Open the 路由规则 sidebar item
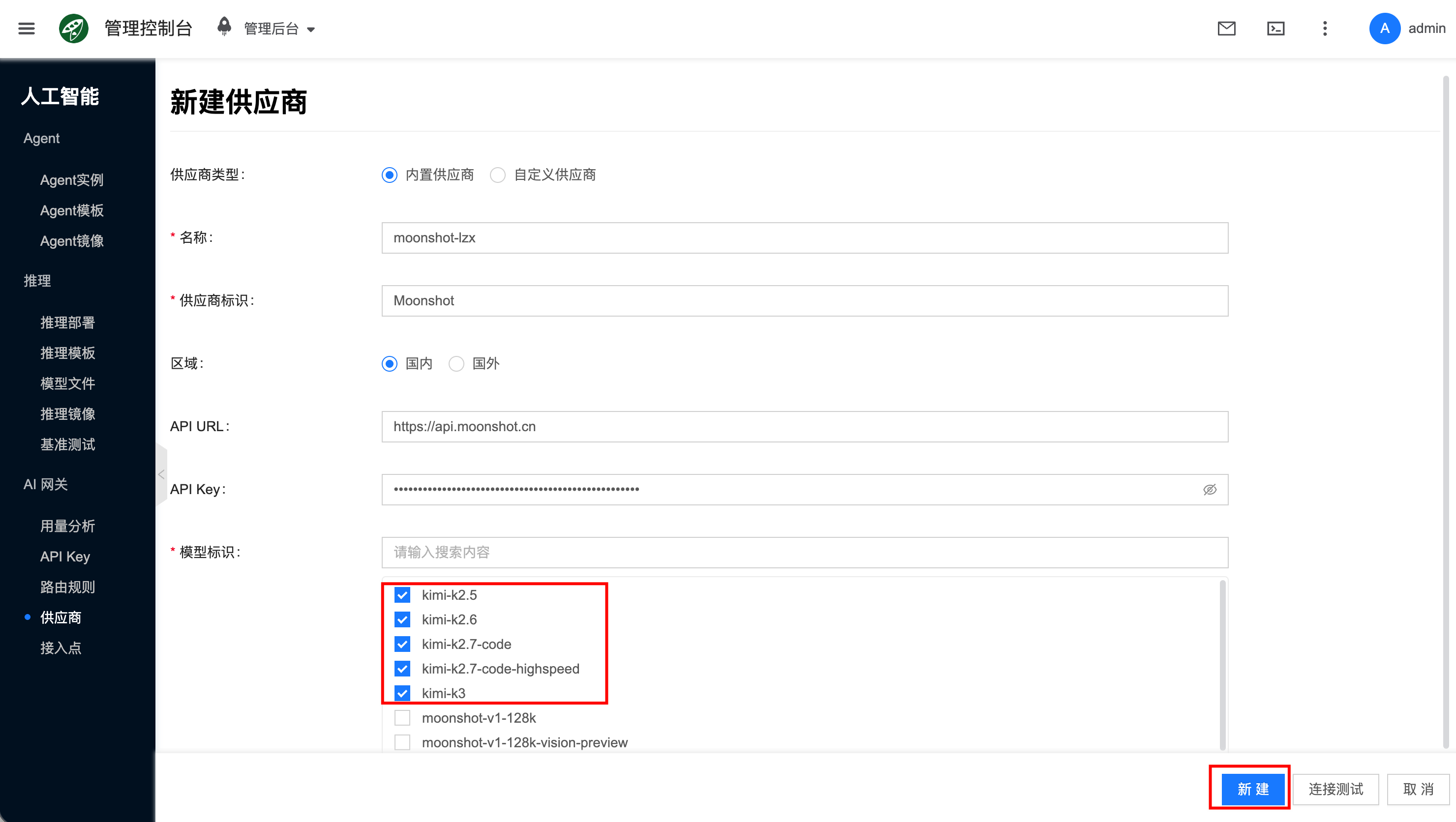Viewport: 1456px width, 822px height. (67, 587)
